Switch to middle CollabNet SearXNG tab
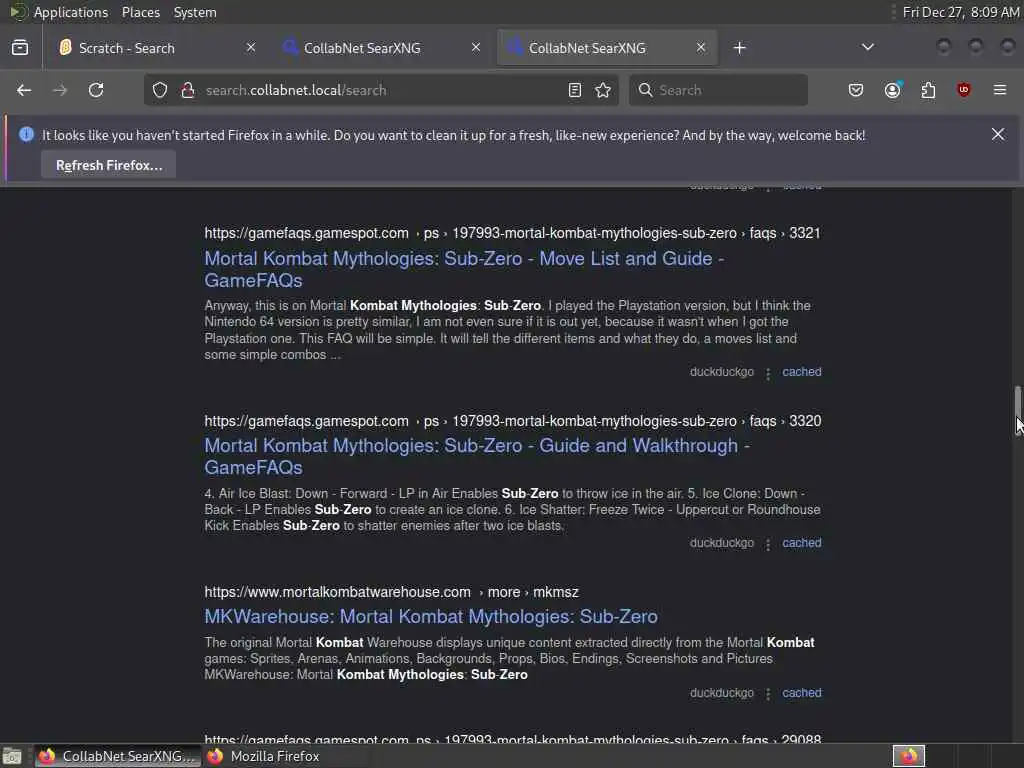1024x768 pixels. 382,48
